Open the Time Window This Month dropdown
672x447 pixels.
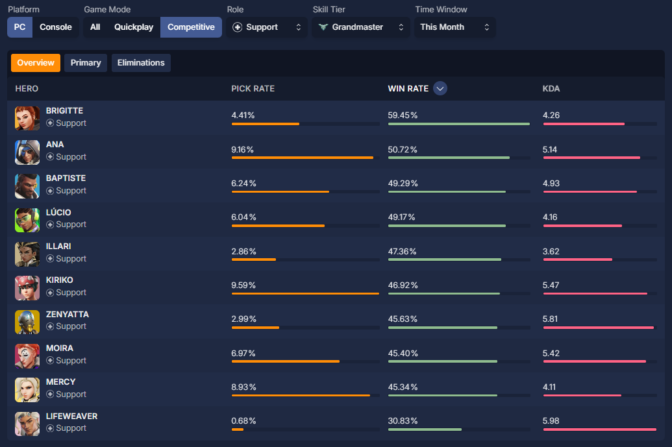click(454, 27)
